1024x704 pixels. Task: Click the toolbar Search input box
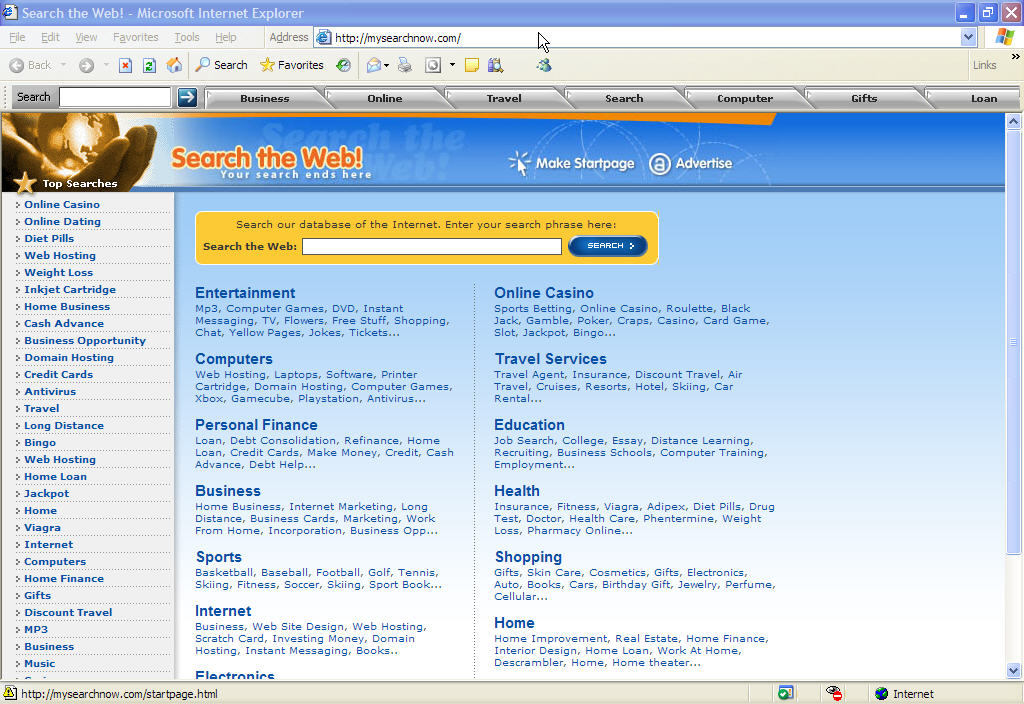[115, 97]
